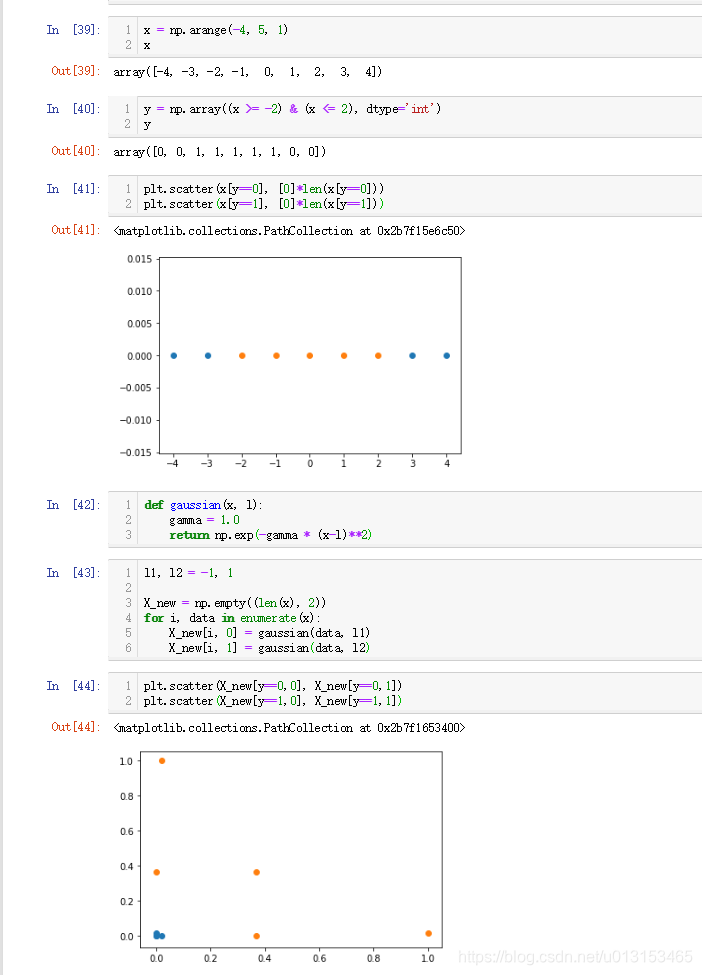Click the orange point near x=1.0 in second plot
The width and height of the screenshot is (702, 975).
428,933
